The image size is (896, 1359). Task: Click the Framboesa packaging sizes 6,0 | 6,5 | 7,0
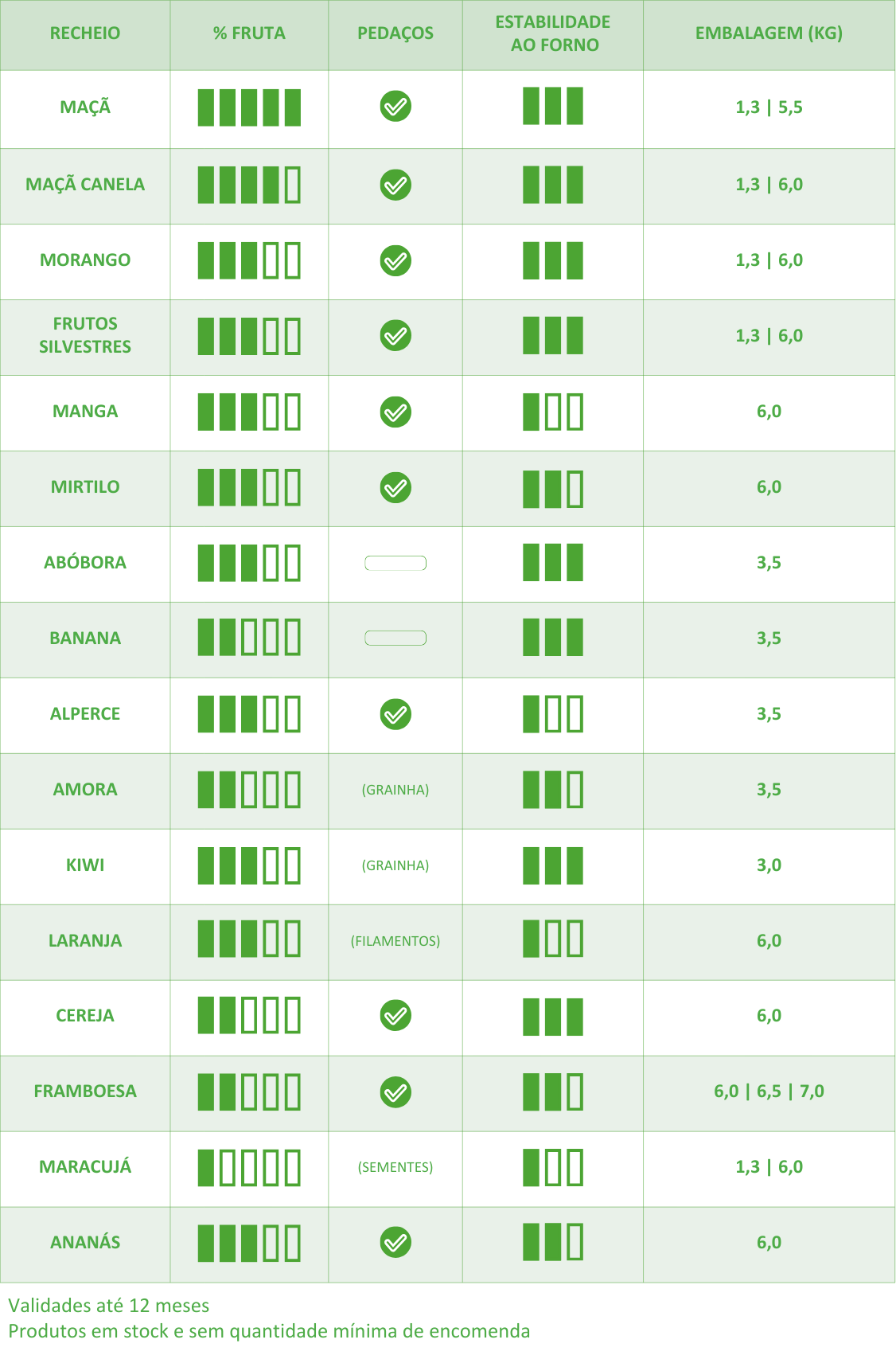point(769,1091)
